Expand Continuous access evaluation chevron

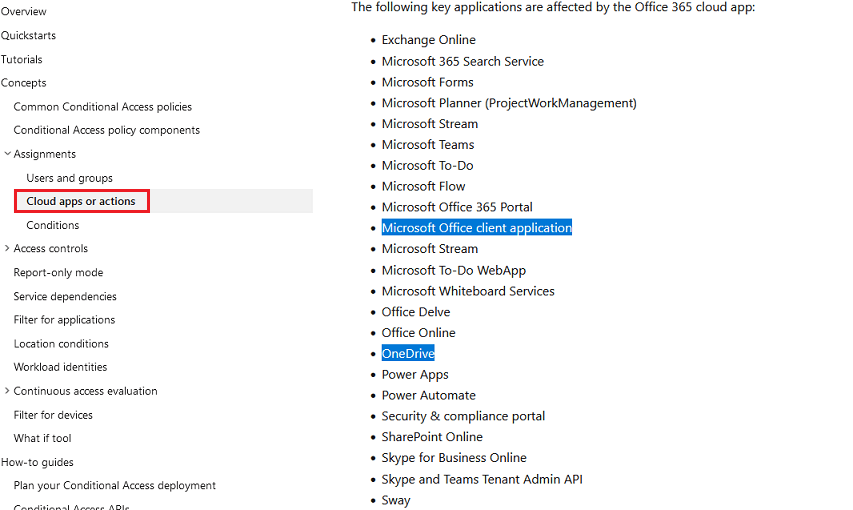[7, 391]
